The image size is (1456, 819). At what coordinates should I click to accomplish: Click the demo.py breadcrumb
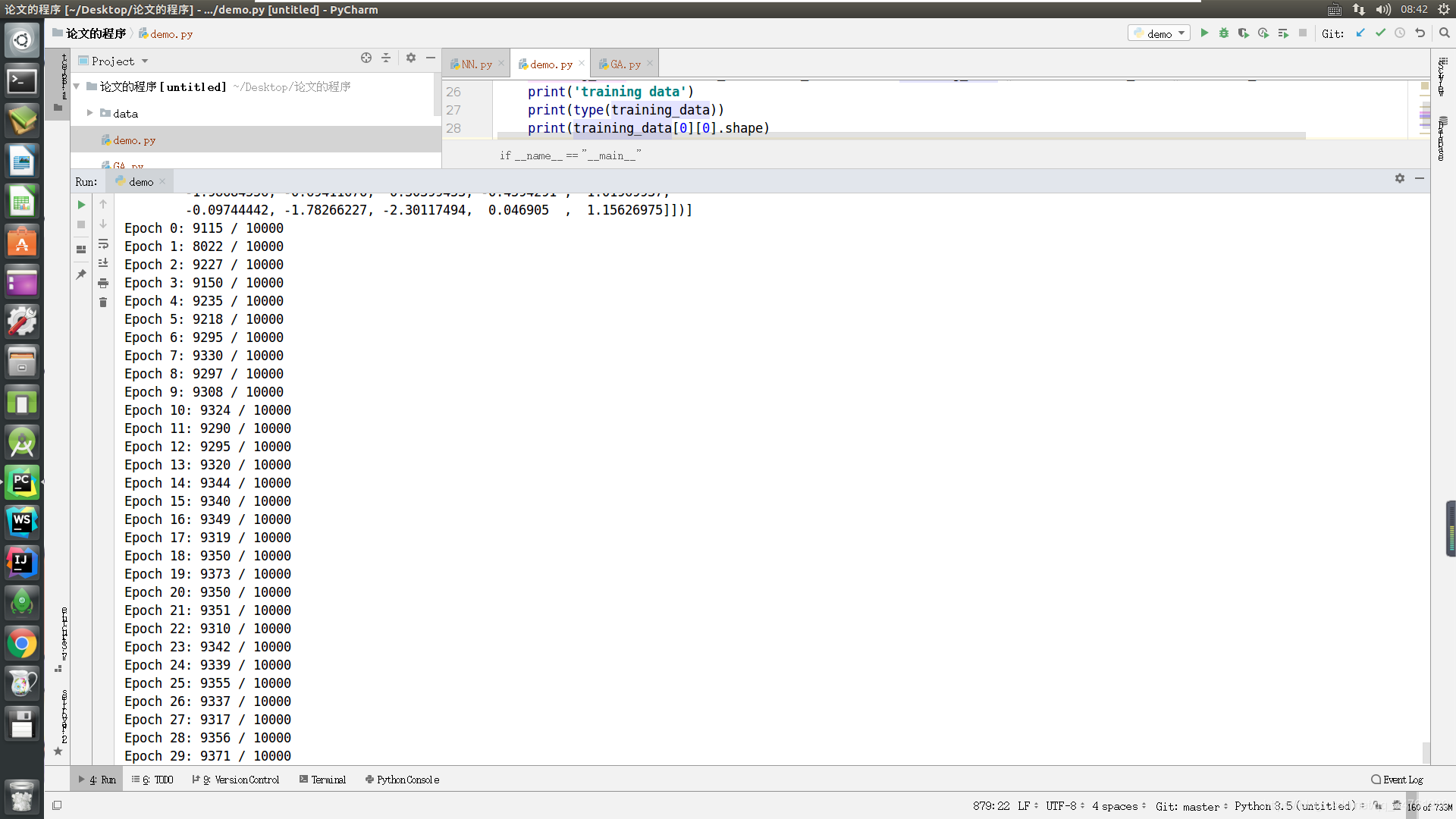[x=166, y=33]
